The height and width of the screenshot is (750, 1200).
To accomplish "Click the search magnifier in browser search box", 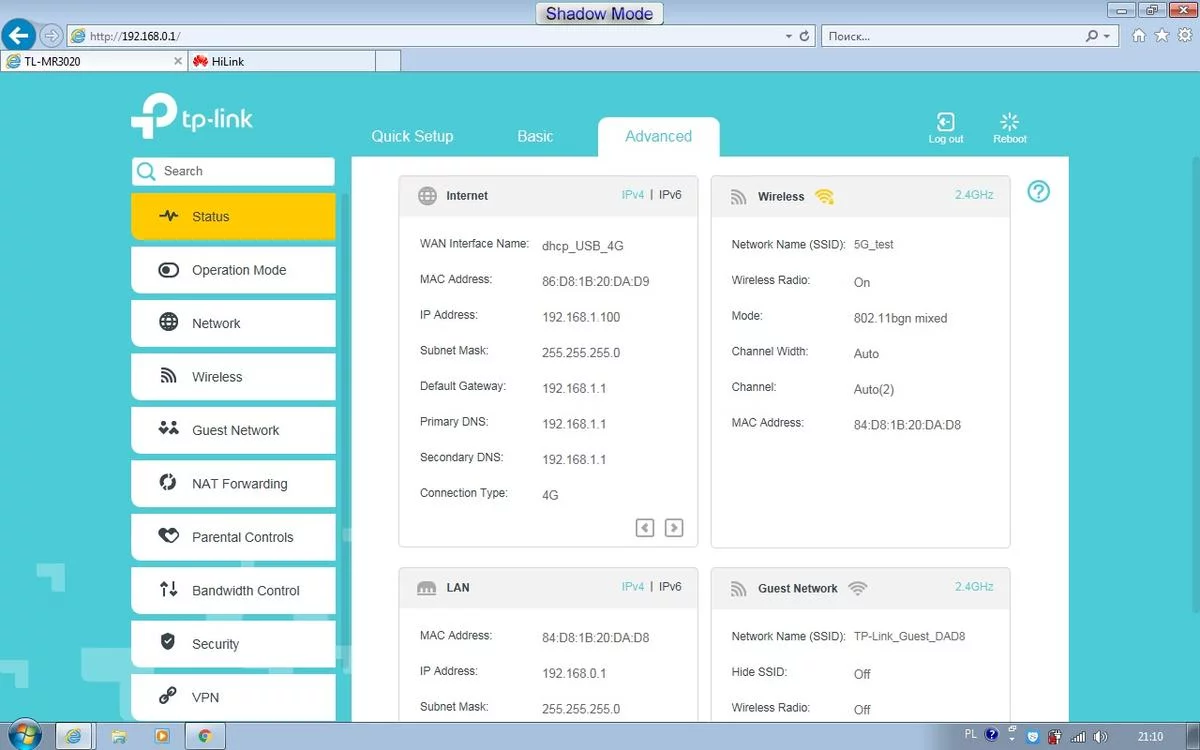I will click(x=1092, y=36).
